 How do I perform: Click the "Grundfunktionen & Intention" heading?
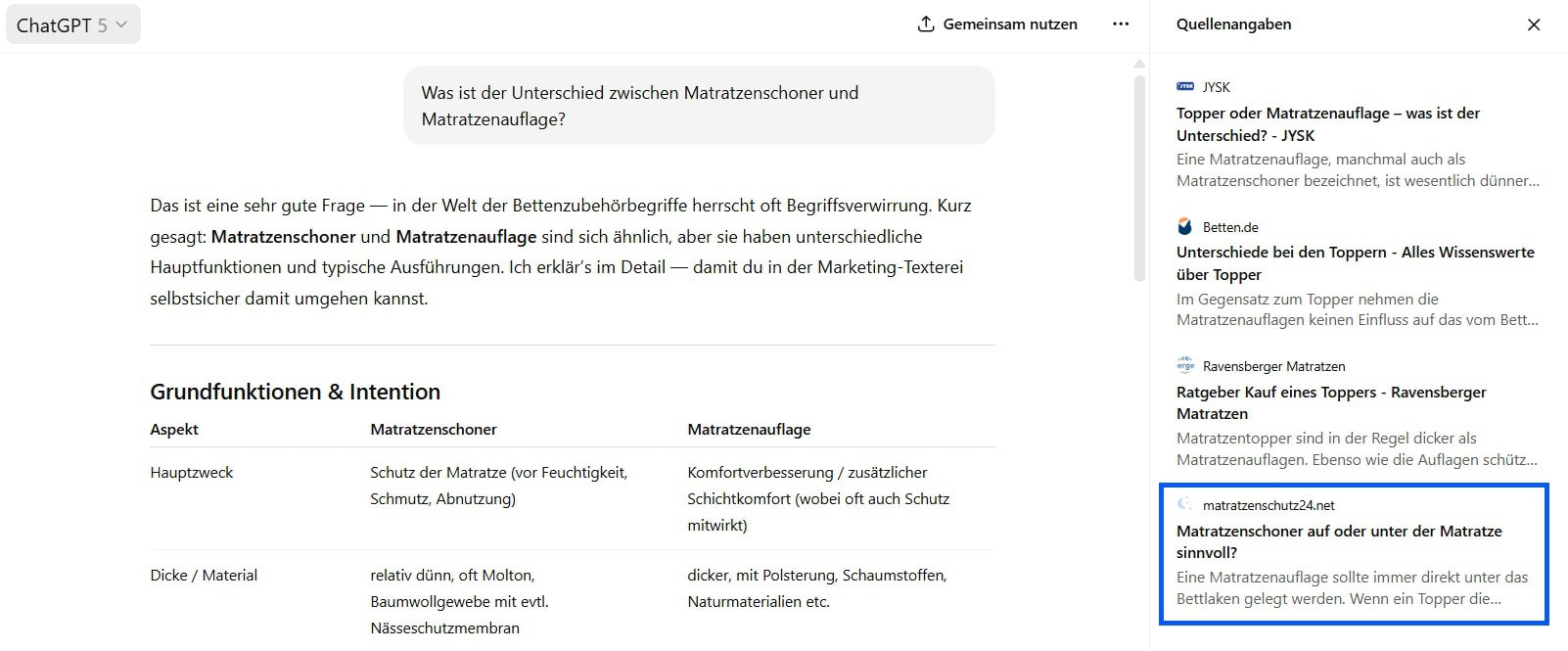(x=295, y=391)
